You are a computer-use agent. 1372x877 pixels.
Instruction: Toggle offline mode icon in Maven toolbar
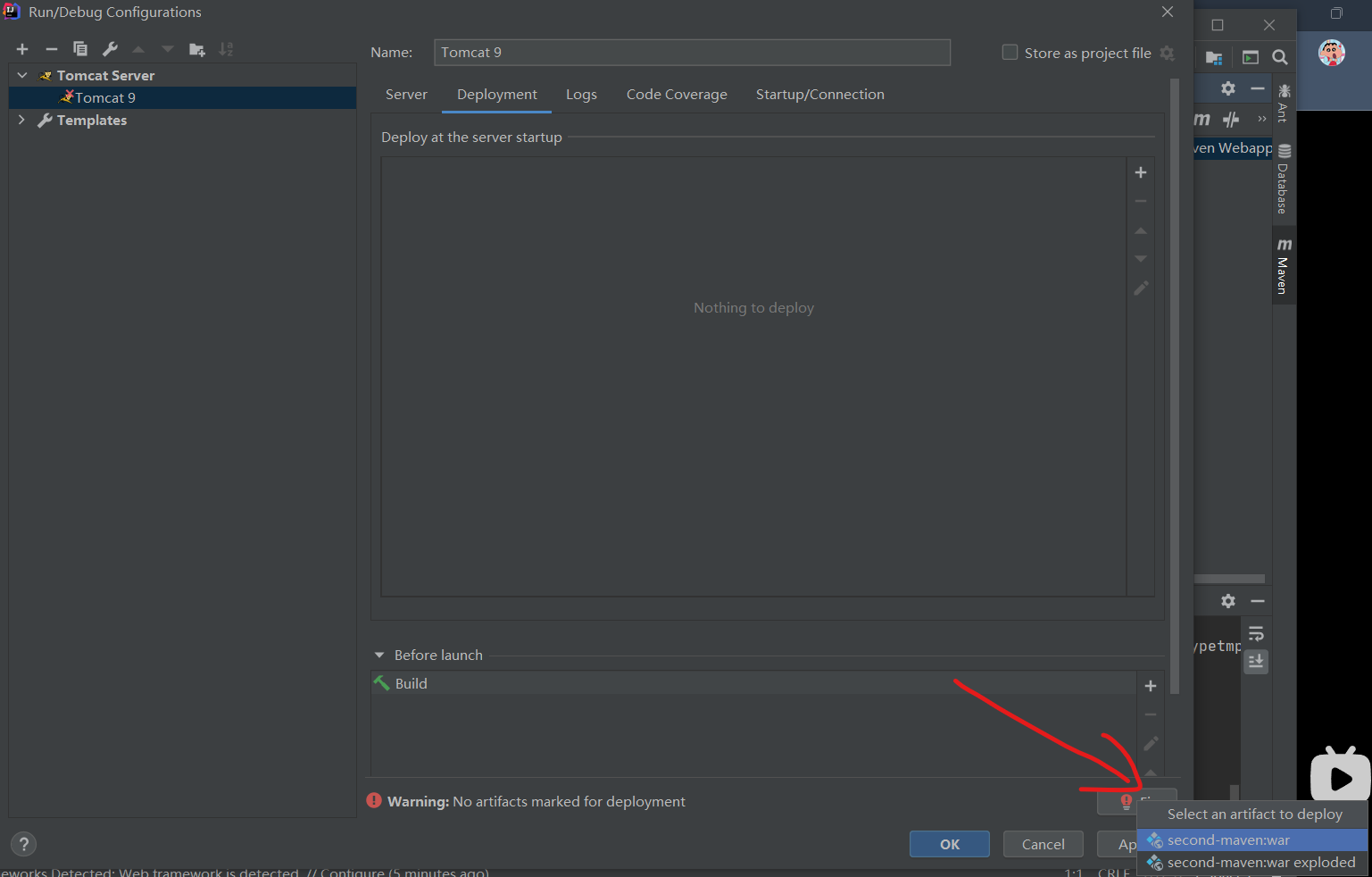coord(1232,119)
